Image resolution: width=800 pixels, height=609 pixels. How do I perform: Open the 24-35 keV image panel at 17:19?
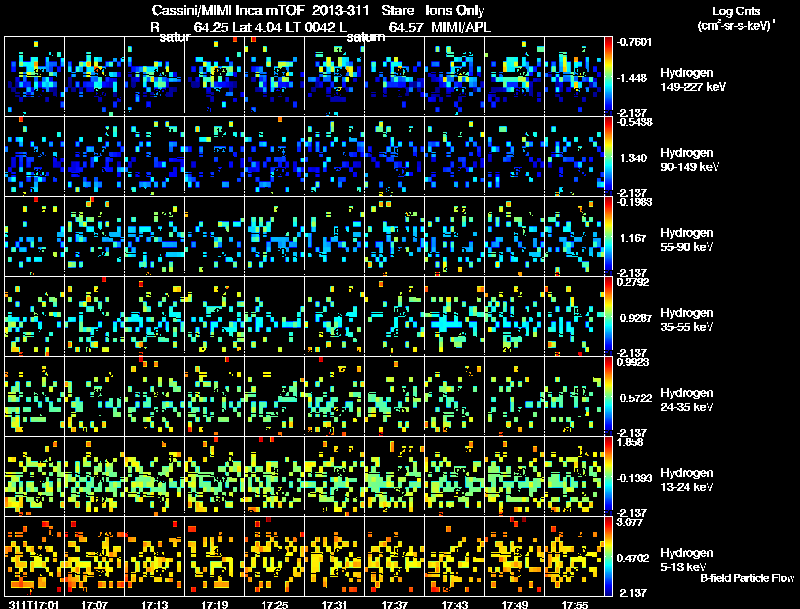[214, 396]
